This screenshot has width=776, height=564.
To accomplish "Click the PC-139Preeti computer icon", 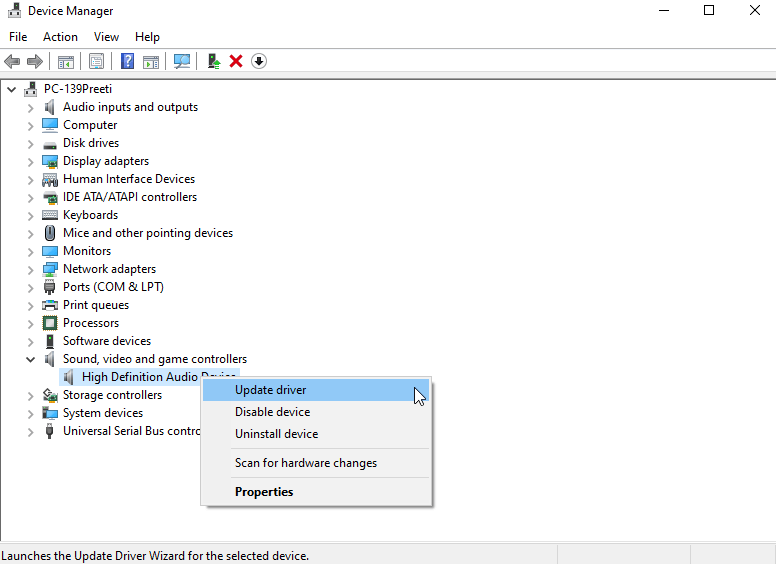I will point(31,89).
